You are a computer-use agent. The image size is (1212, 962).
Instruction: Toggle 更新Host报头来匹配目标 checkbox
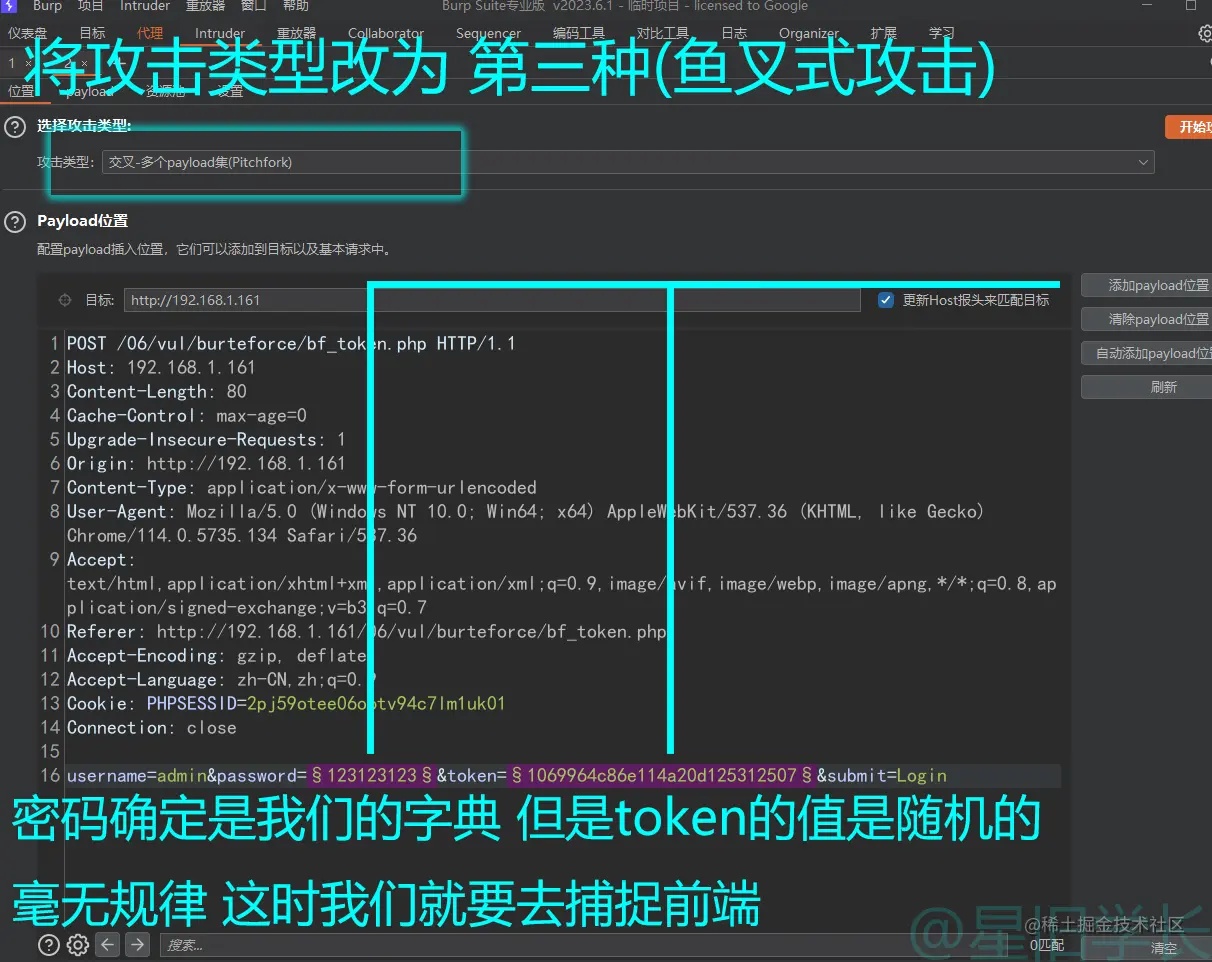885,300
